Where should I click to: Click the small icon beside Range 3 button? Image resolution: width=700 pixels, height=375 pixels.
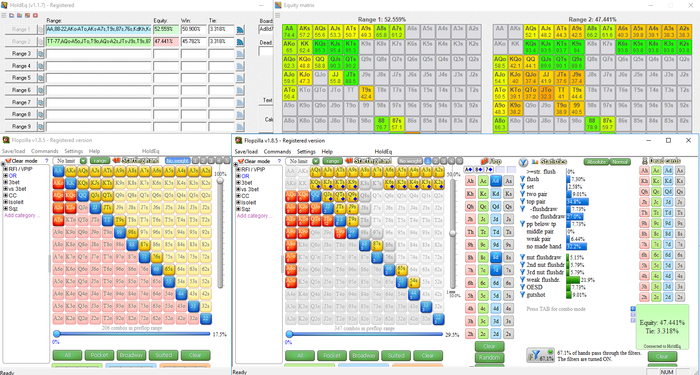tap(40, 54)
